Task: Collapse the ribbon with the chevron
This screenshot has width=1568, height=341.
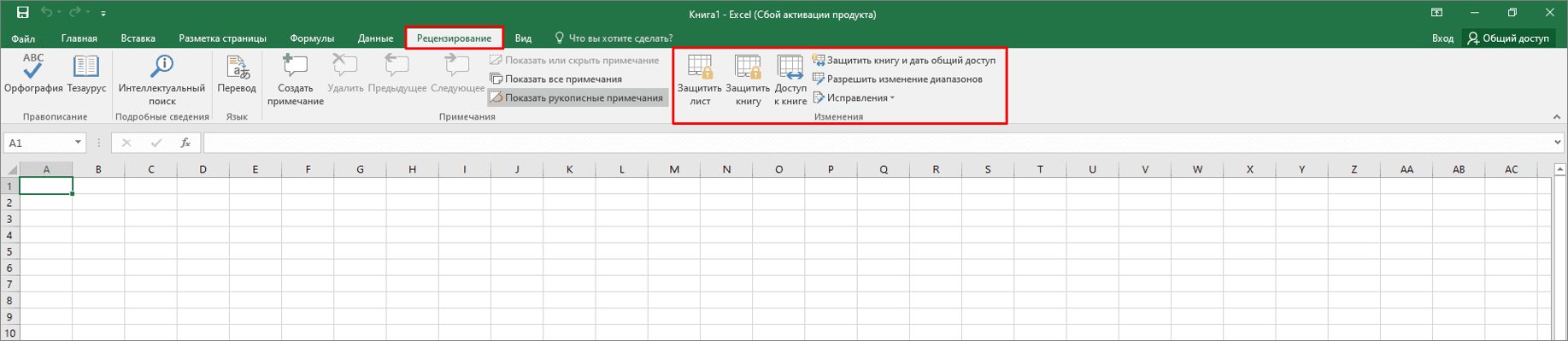Action: (1556, 117)
